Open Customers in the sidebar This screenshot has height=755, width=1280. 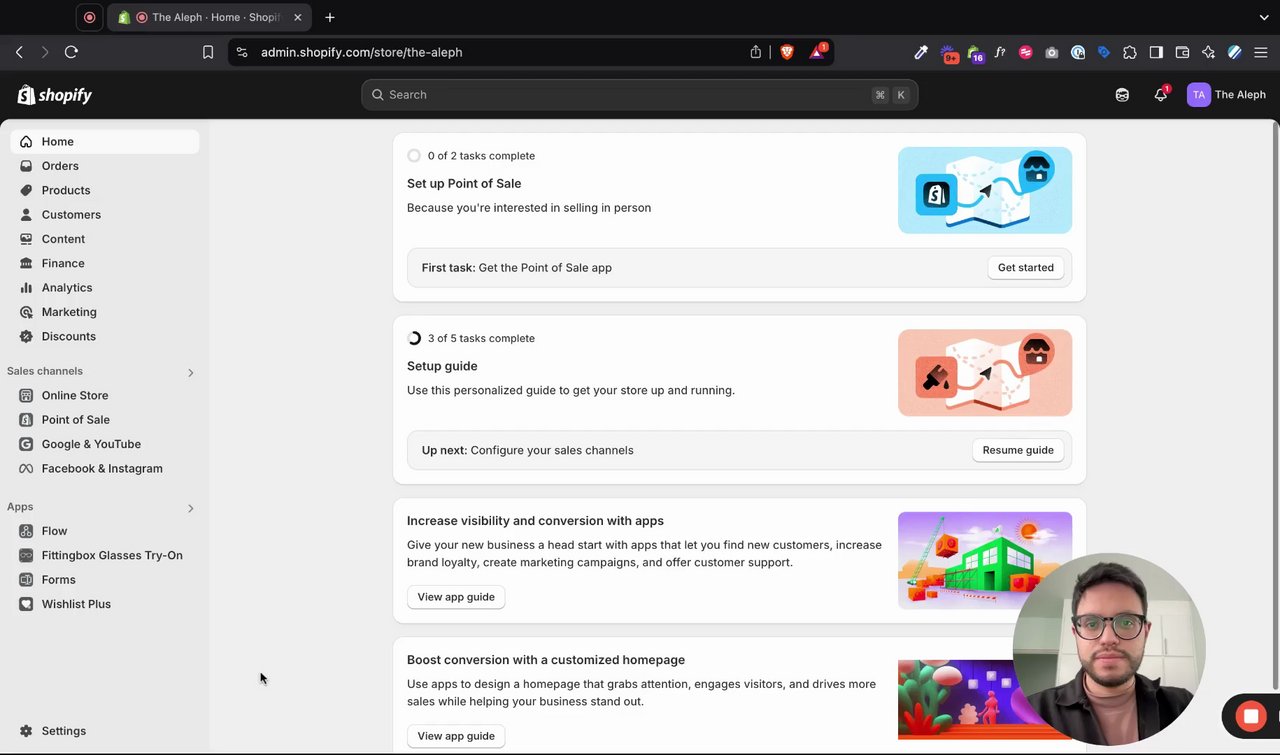point(105,215)
